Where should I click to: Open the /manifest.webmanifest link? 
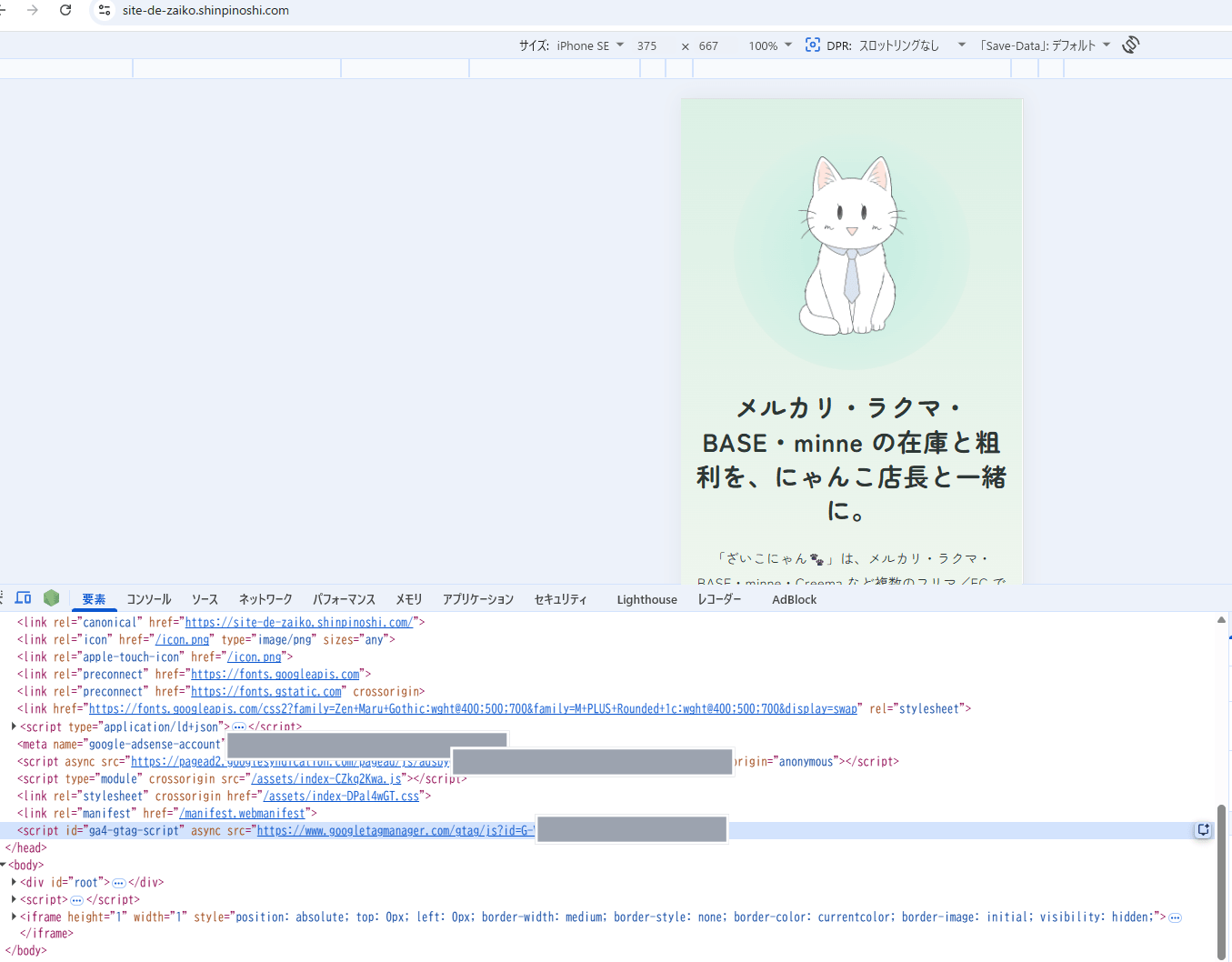pos(242,813)
